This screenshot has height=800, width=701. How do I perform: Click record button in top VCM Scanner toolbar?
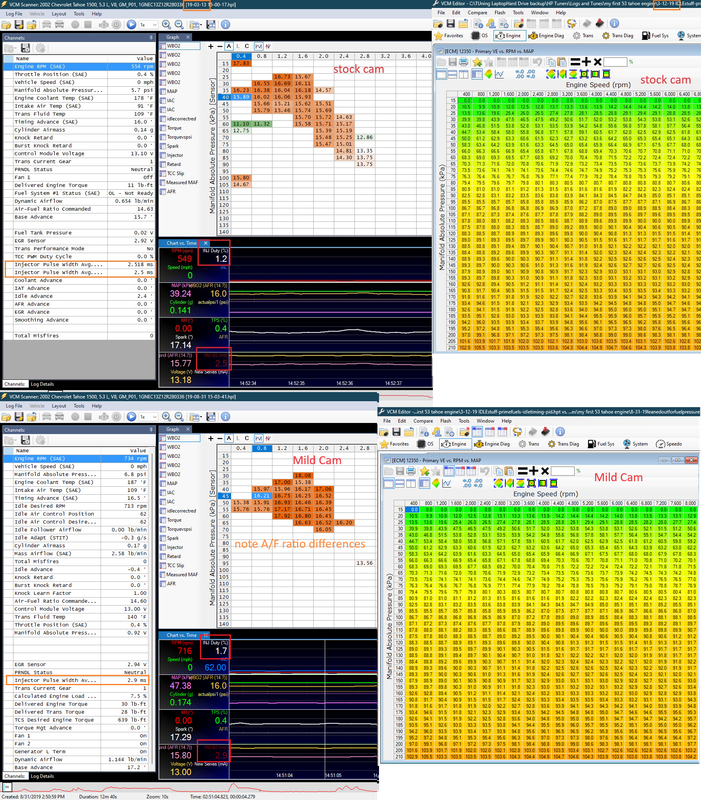coord(75,24)
